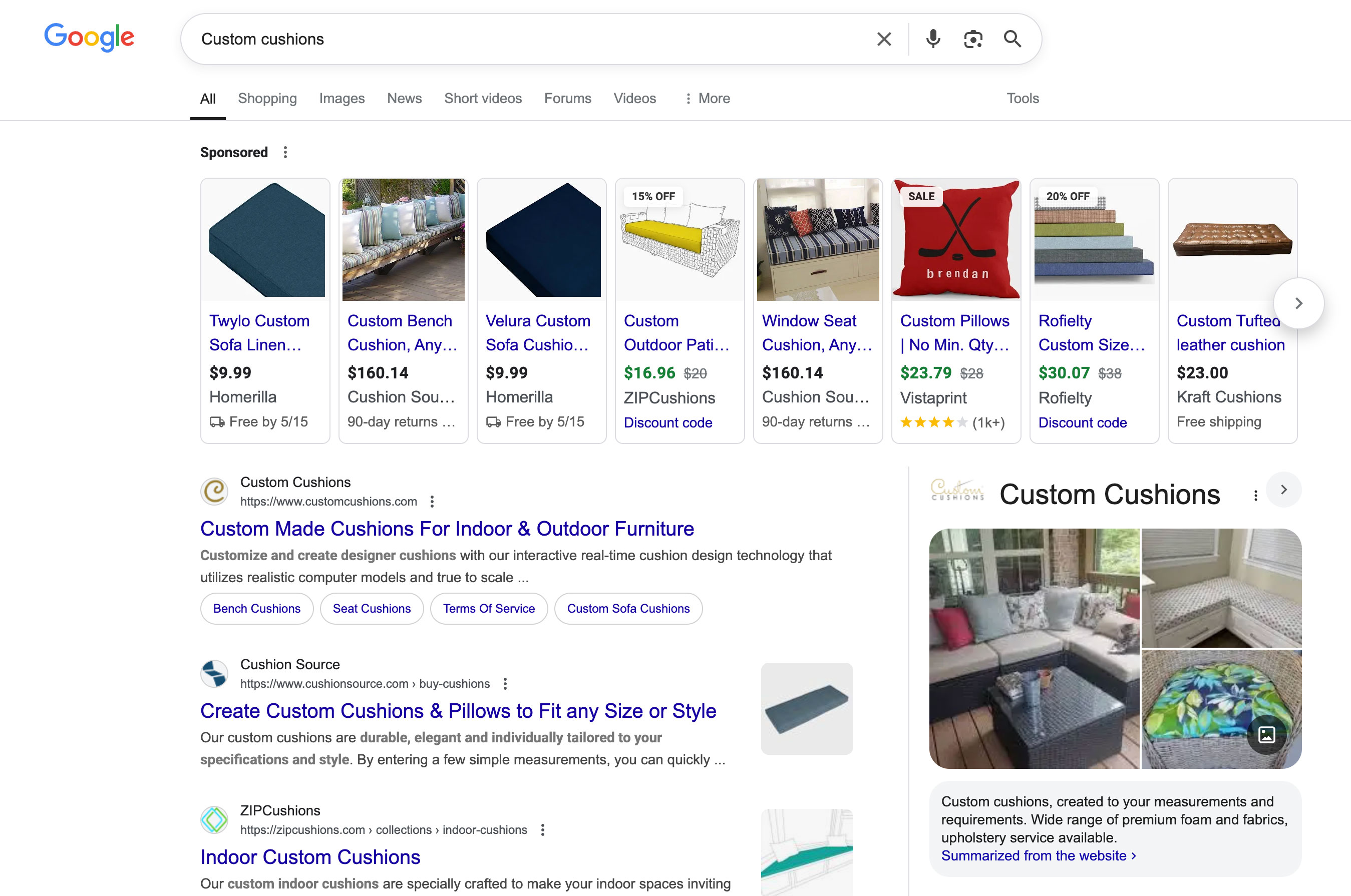1351x896 pixels.
Task: Open the More search filters dropdown
Action: click(707, 98)
